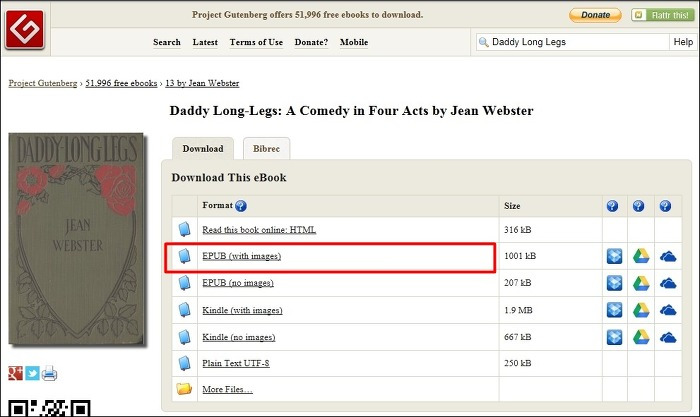Open the More Files… link
This screenshot has width=700, height=417.
[x=227, y=389]
